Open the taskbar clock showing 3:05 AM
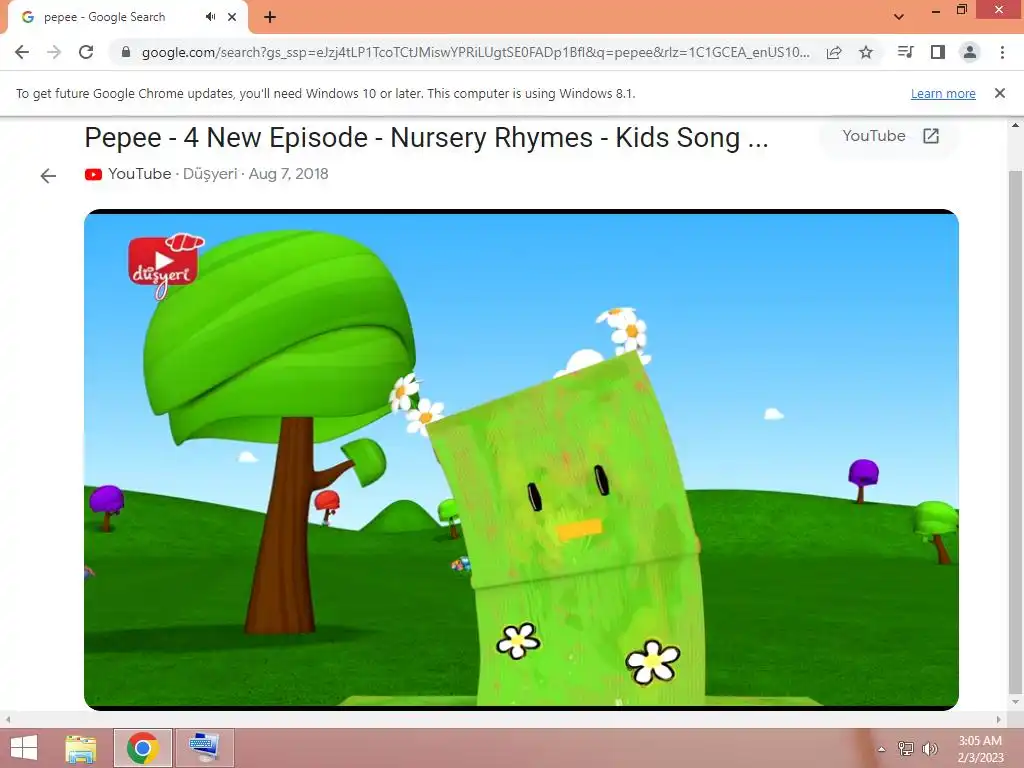 click(x=980, y=749)
